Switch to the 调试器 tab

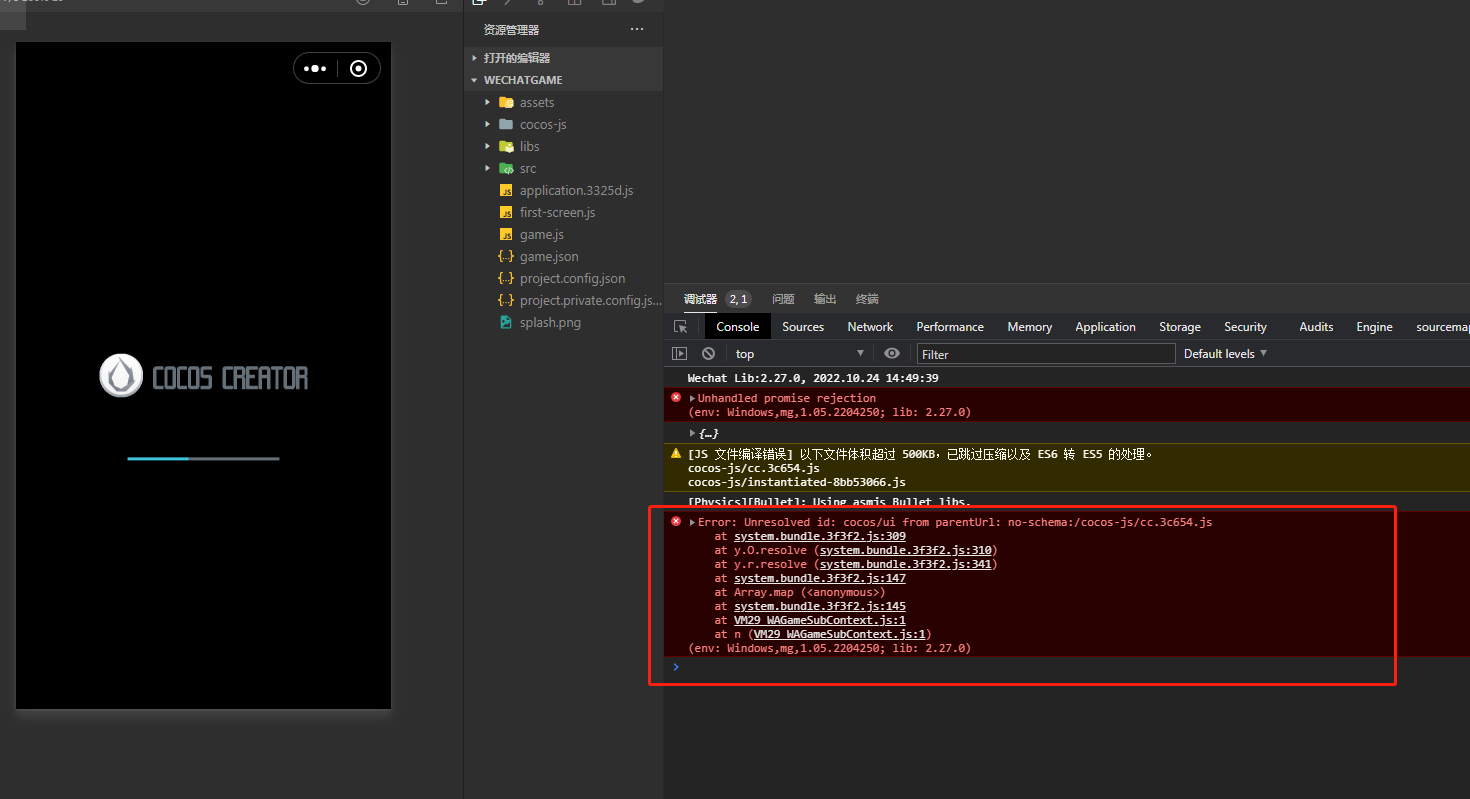coord(700,299)
